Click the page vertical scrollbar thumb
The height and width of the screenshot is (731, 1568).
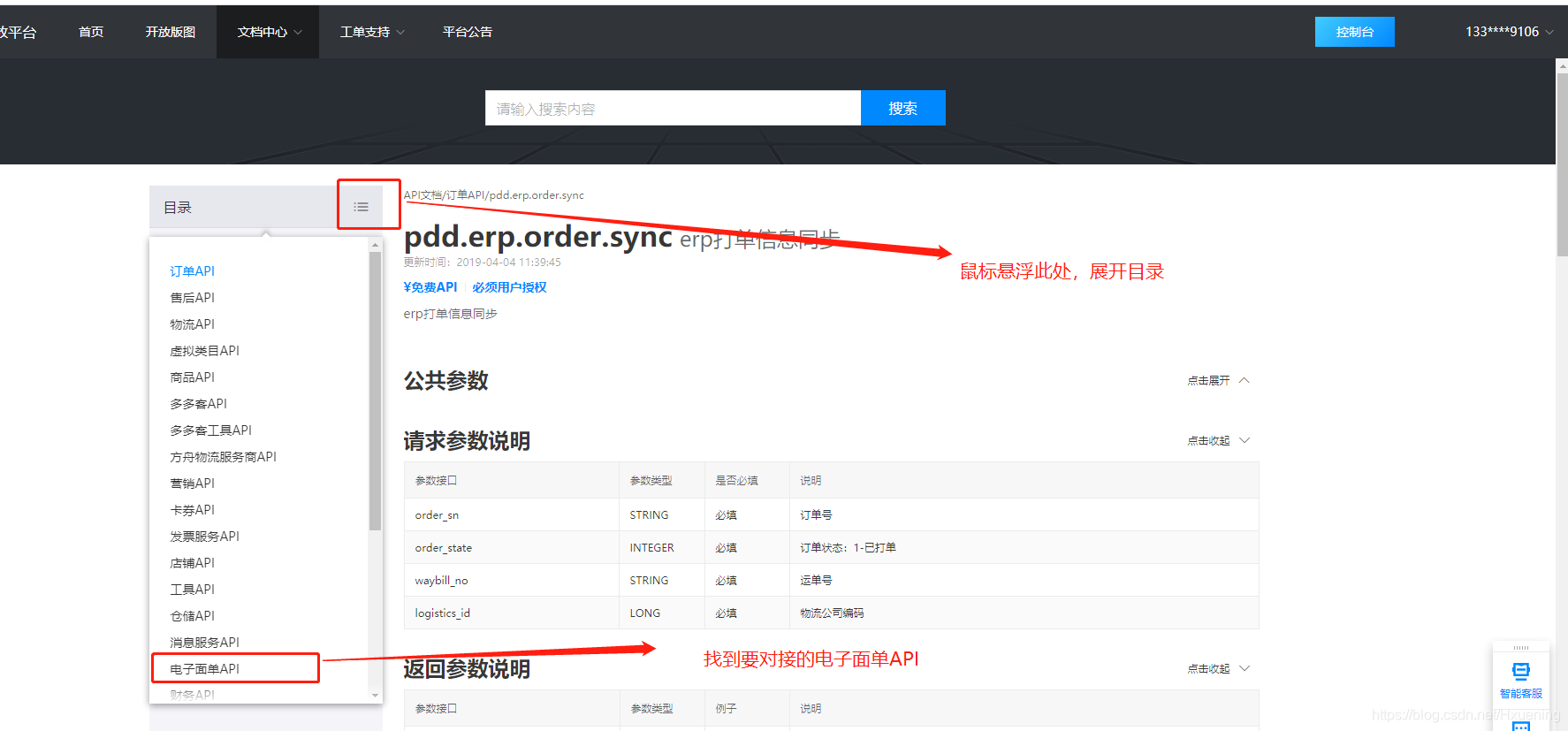pos(1562,165)
